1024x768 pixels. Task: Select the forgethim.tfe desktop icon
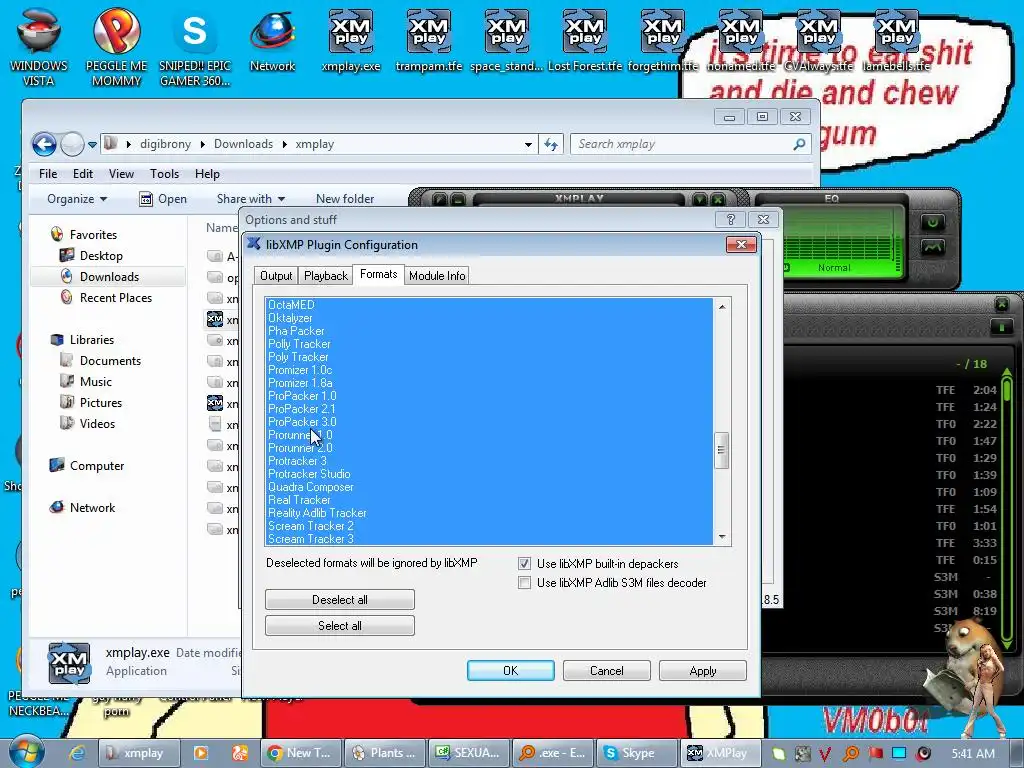662,40
